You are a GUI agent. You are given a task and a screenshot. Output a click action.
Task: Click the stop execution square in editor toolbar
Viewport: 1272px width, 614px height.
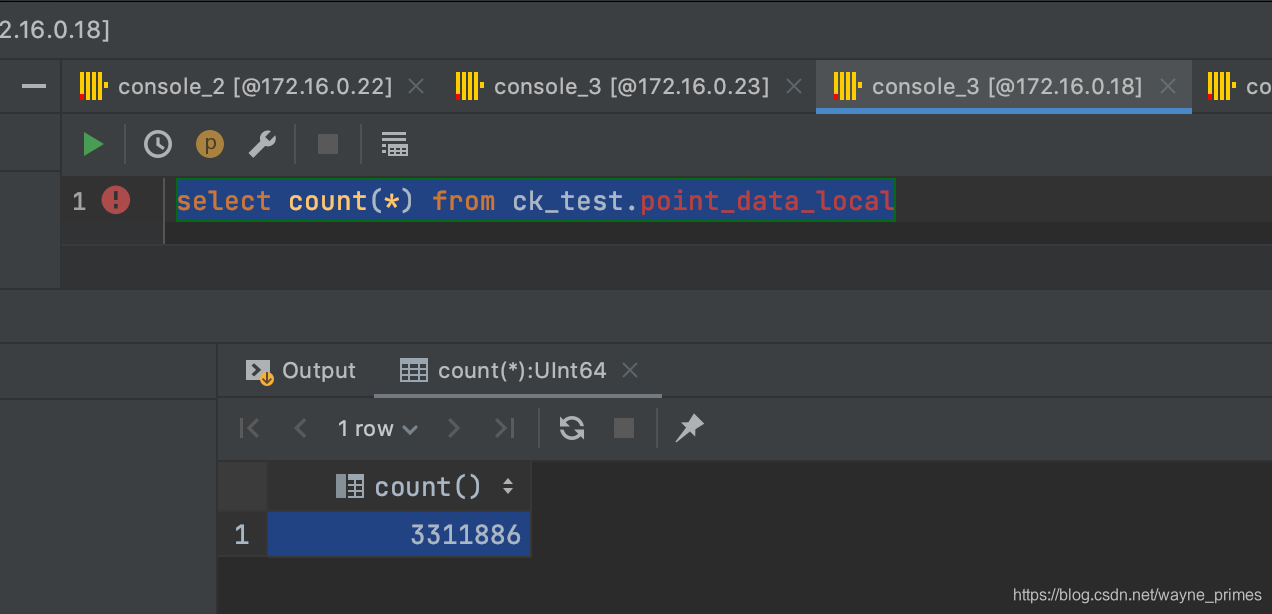[x=328, y=145]
